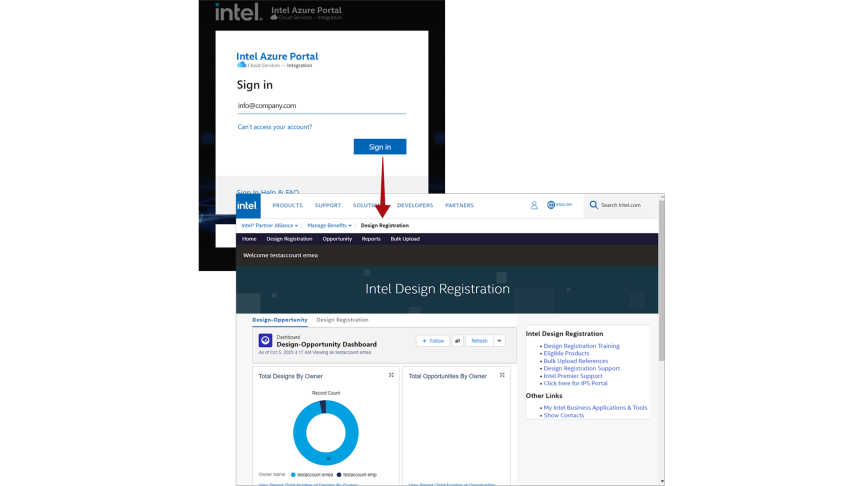Click the icon button next to Follow
The height and width of the screenshot is (486, 864).
457,341
